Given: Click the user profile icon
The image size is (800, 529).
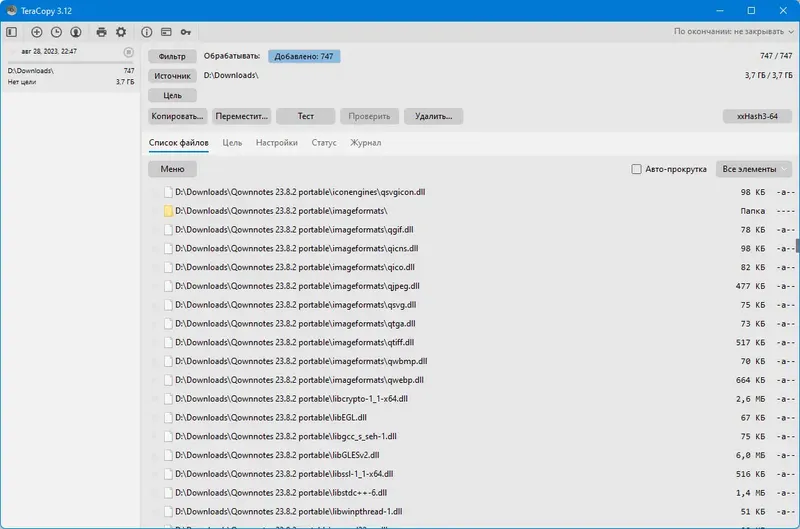Looking at the screenshot, I should [x=76, y=32].
